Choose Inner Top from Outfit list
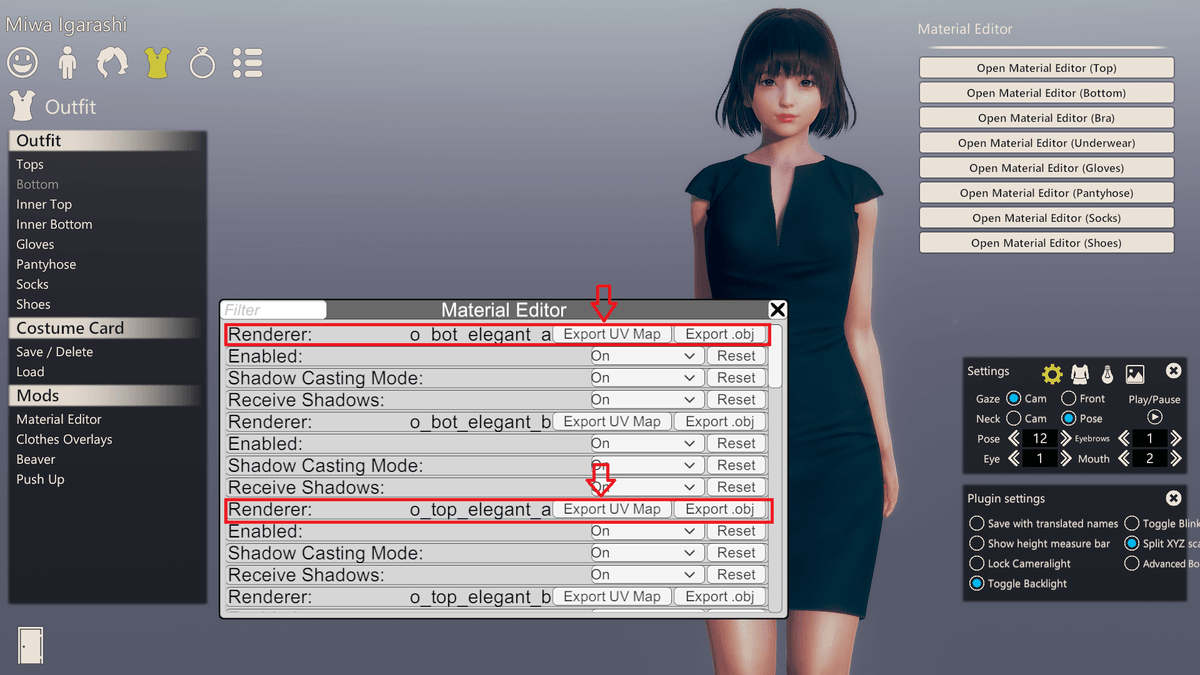Screen dimensions: 1200x675 [44, 204]
